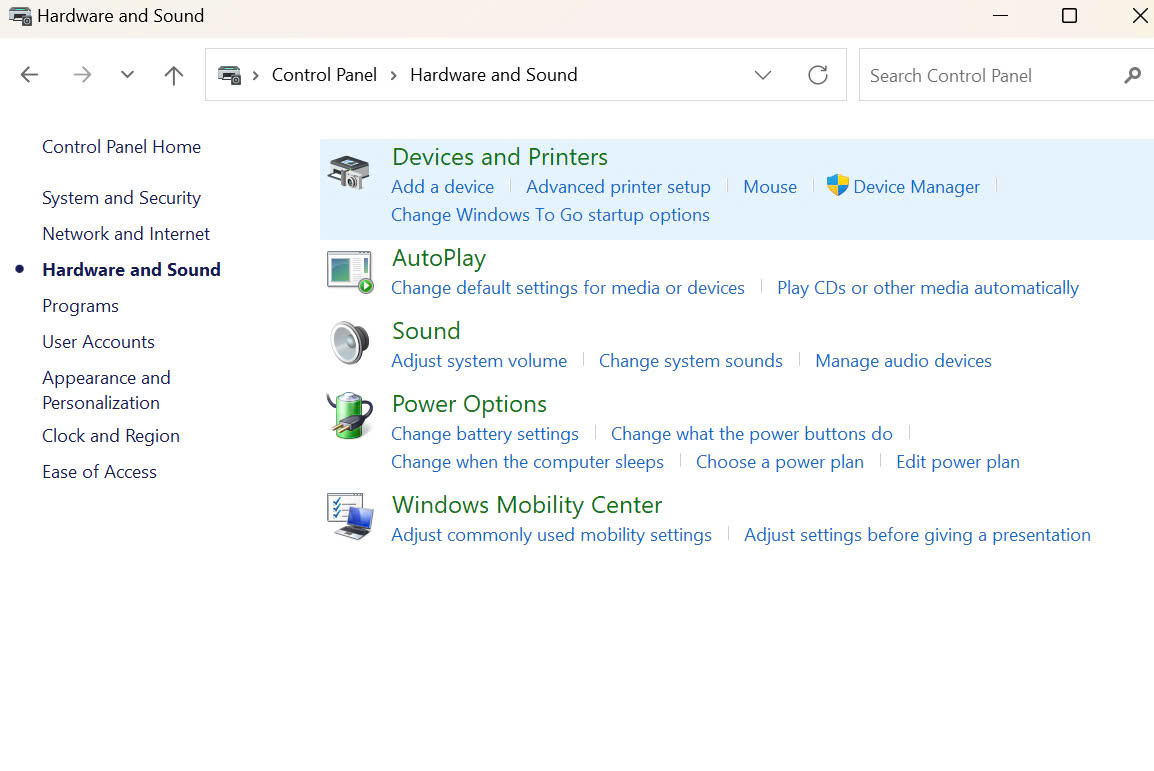Viewport: 1154px width, 771px height.
Task: Open Mouse settings link
Action: pyautogui.click(x=770, y=187)
